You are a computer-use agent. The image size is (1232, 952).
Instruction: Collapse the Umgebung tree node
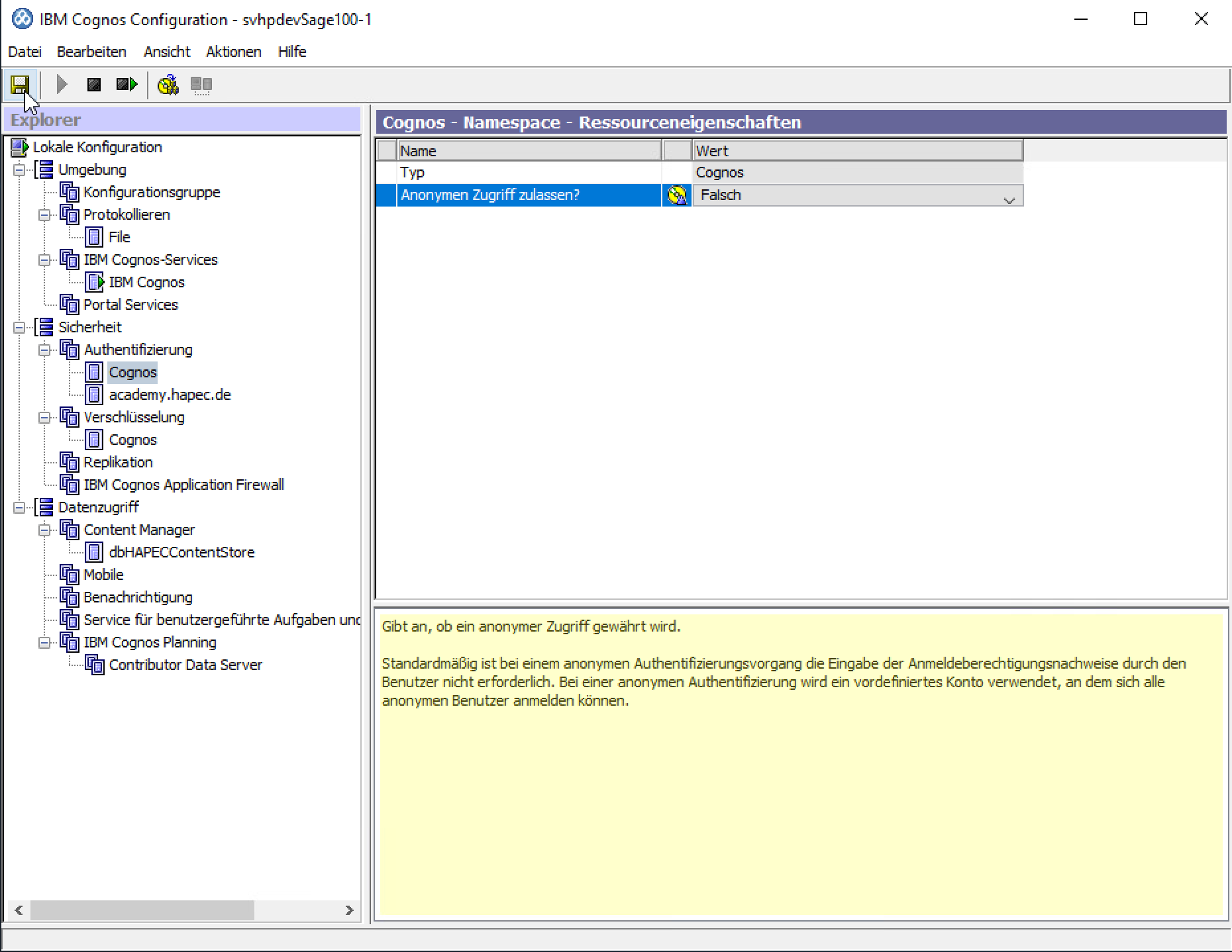(x=20, y=170)
